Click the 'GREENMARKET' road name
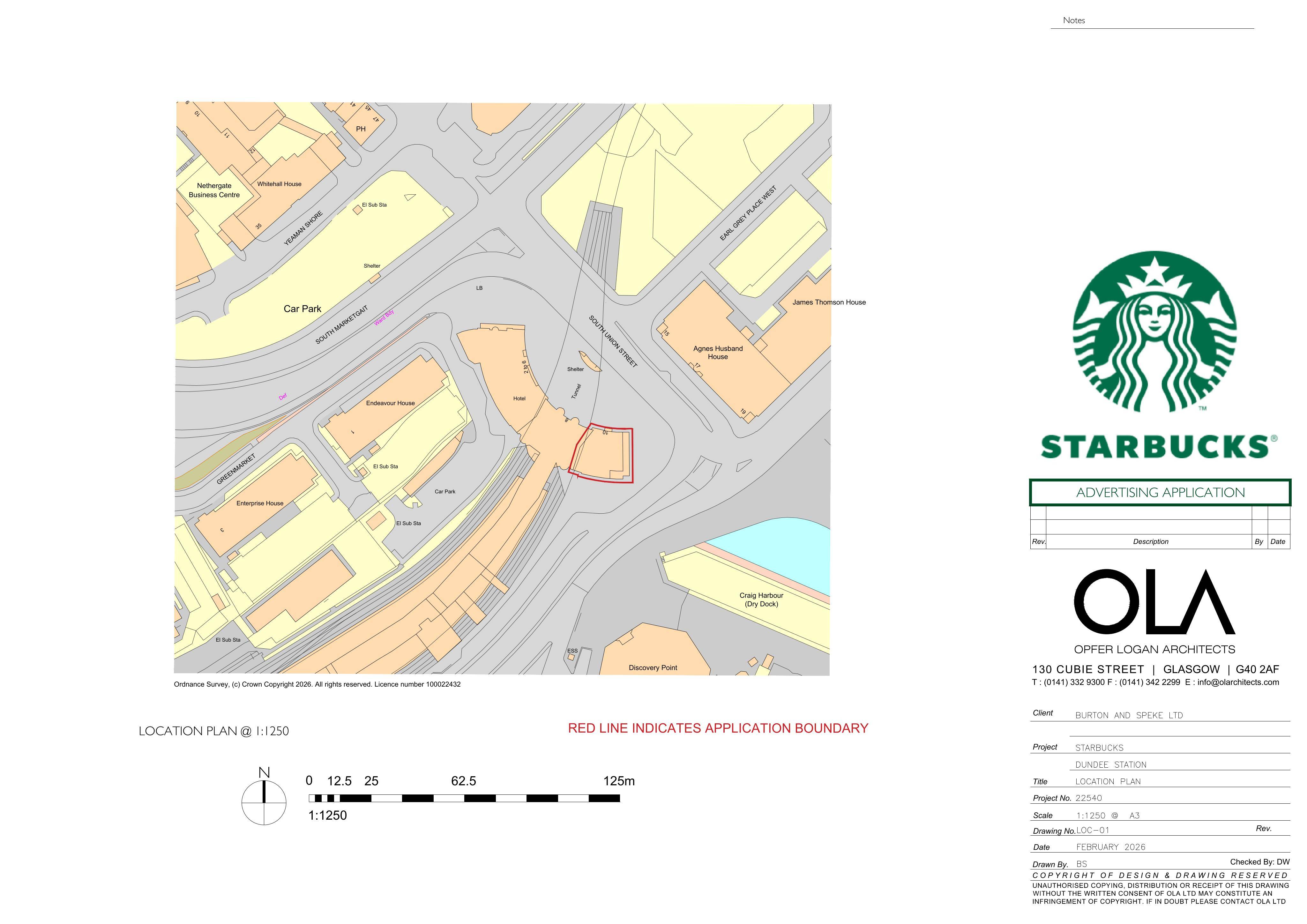 pyautogui.click(x=236, y=469)
